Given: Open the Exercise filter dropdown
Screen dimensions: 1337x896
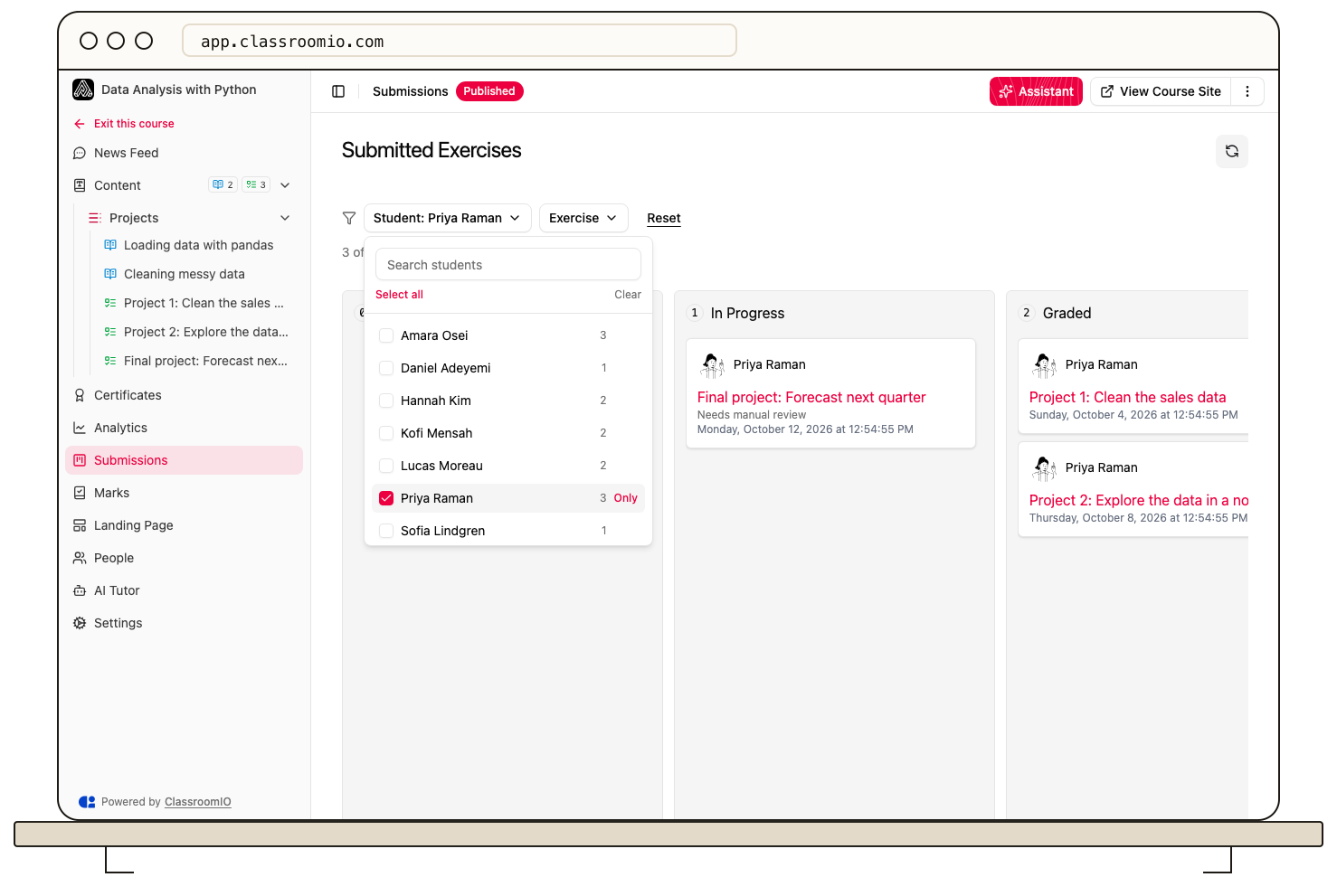Looking at the screenshot, I should tap(583, 218).
